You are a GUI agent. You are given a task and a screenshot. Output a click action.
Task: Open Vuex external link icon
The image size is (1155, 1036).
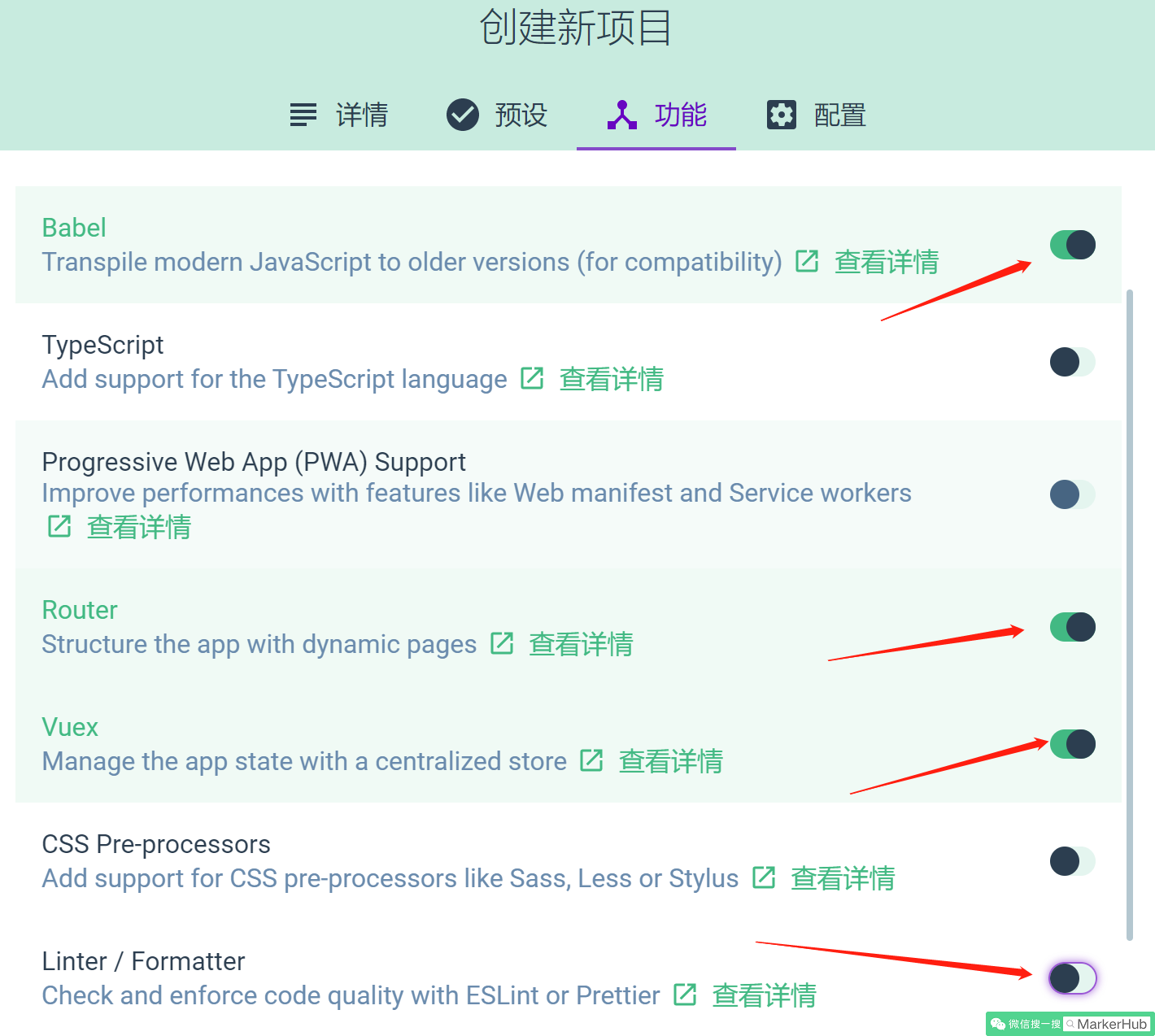[x=591, y=760]
